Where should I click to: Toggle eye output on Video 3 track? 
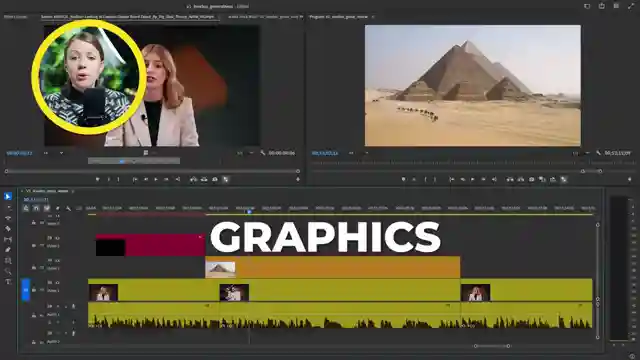click(57, 238)
